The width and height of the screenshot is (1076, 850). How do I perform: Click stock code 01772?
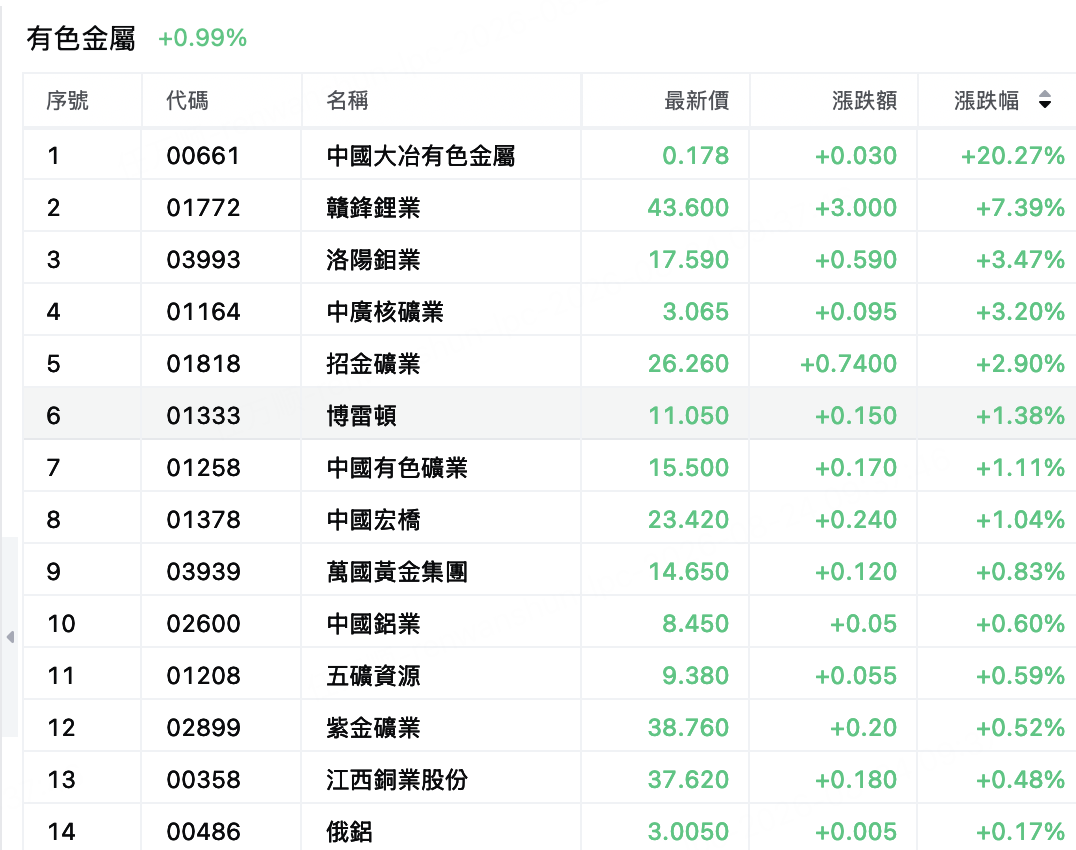pos(203,208)
